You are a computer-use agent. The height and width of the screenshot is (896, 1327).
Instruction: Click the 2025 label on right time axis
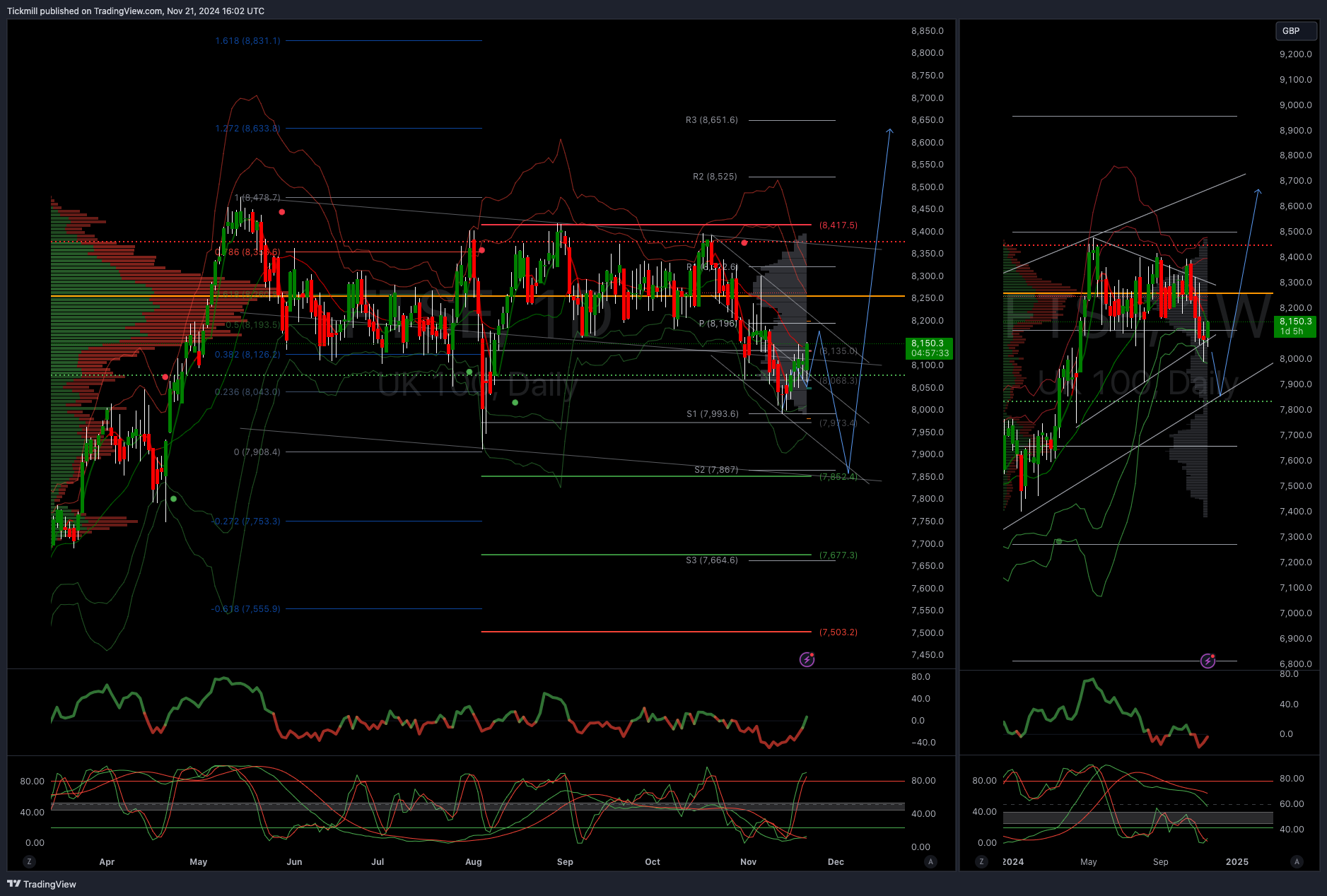(x=1237, y=861)
